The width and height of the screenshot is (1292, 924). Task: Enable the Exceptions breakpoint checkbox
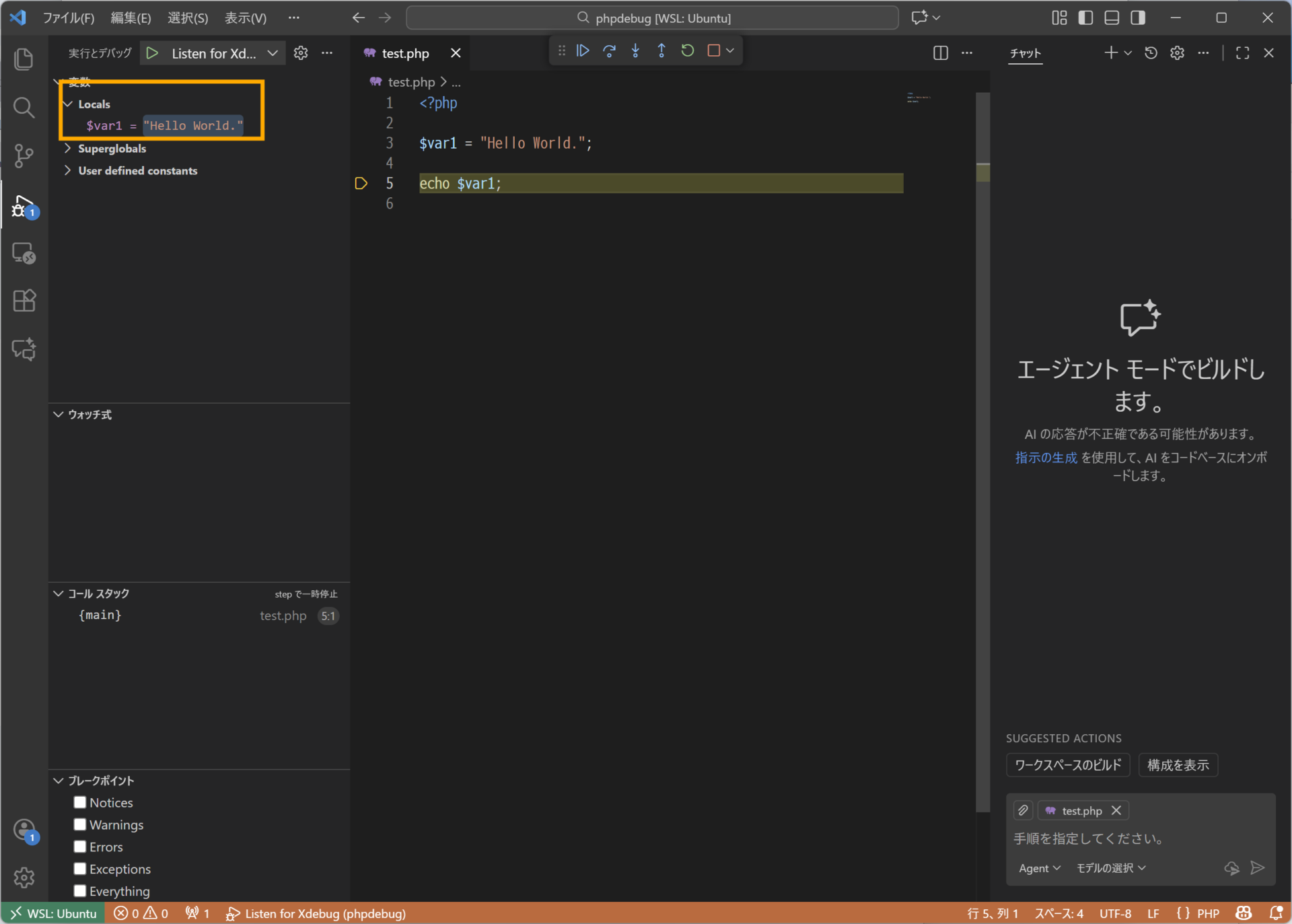click(x=80, y=869)
